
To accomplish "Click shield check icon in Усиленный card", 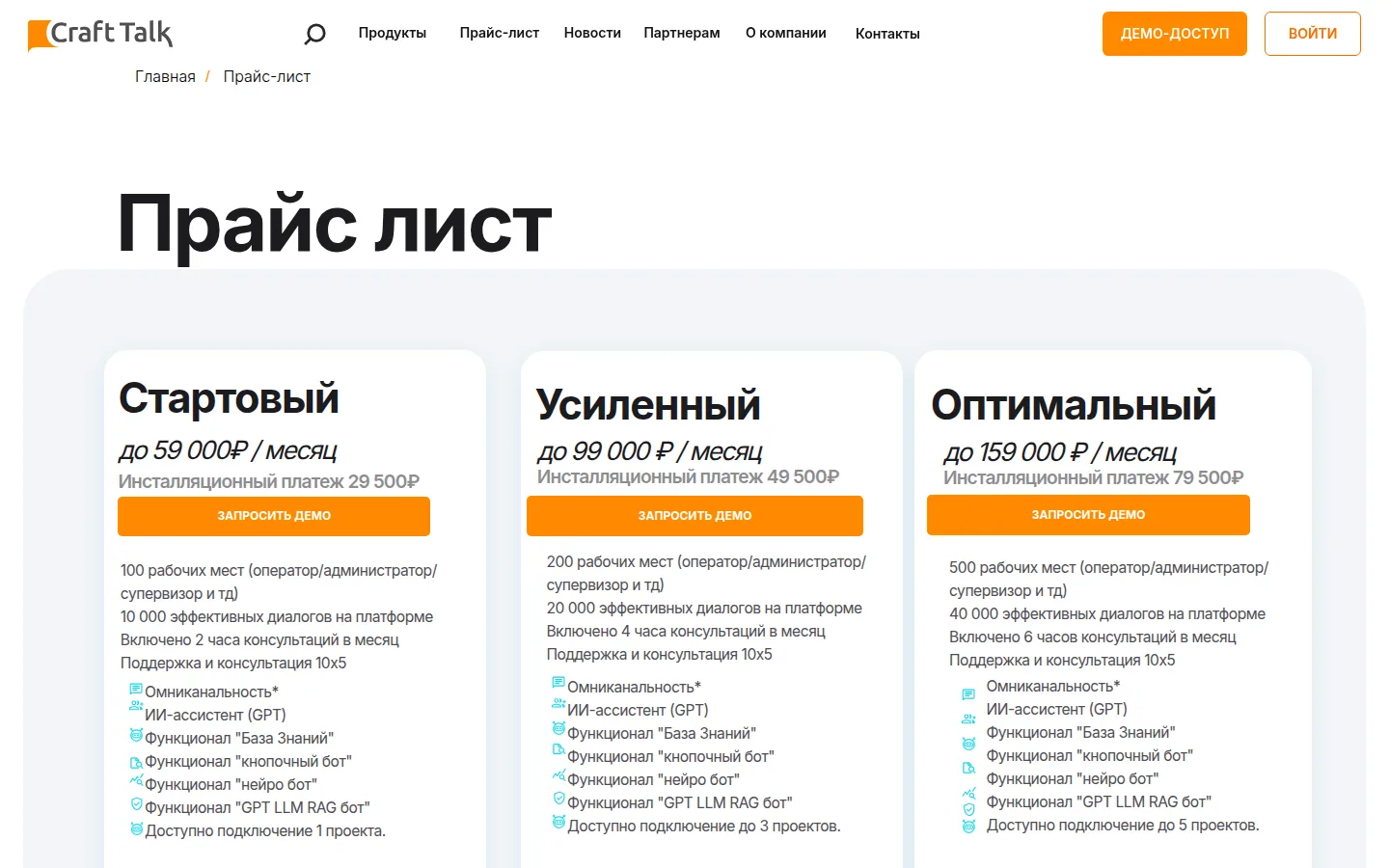I will 558,798.
